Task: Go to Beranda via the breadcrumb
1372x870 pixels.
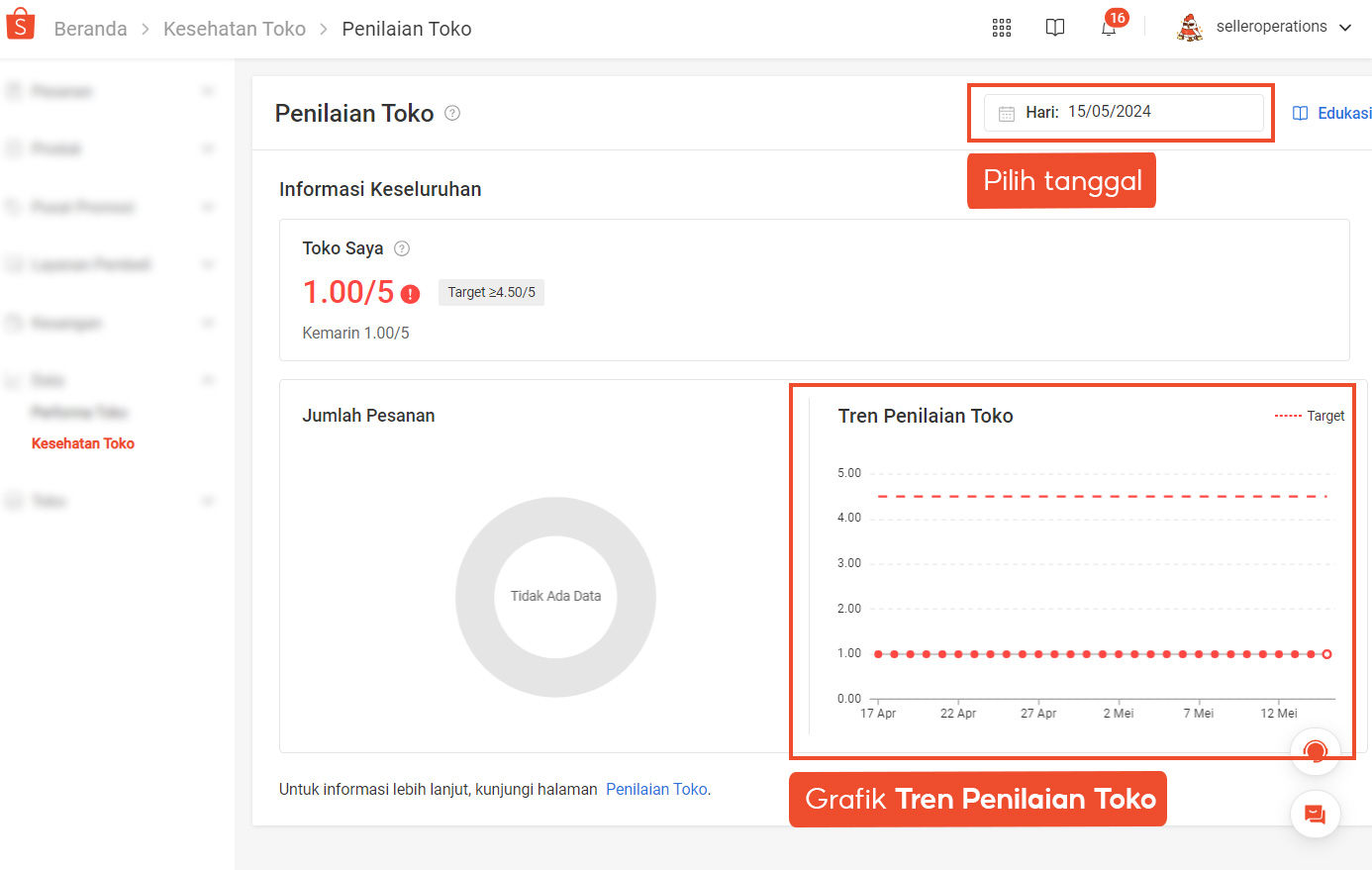Action: 90,29
